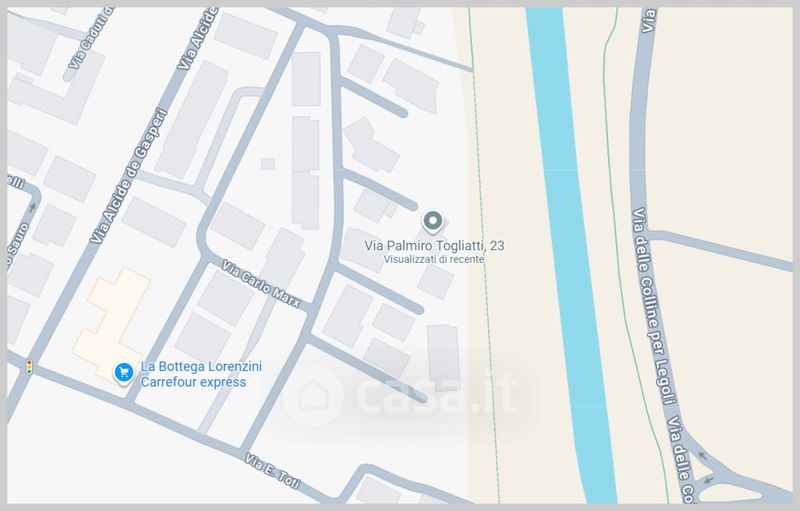Click Via delle Colline per Legoli label
This screenshot has width=800, height=511.
pyautogui.click(x=655, y=306)
